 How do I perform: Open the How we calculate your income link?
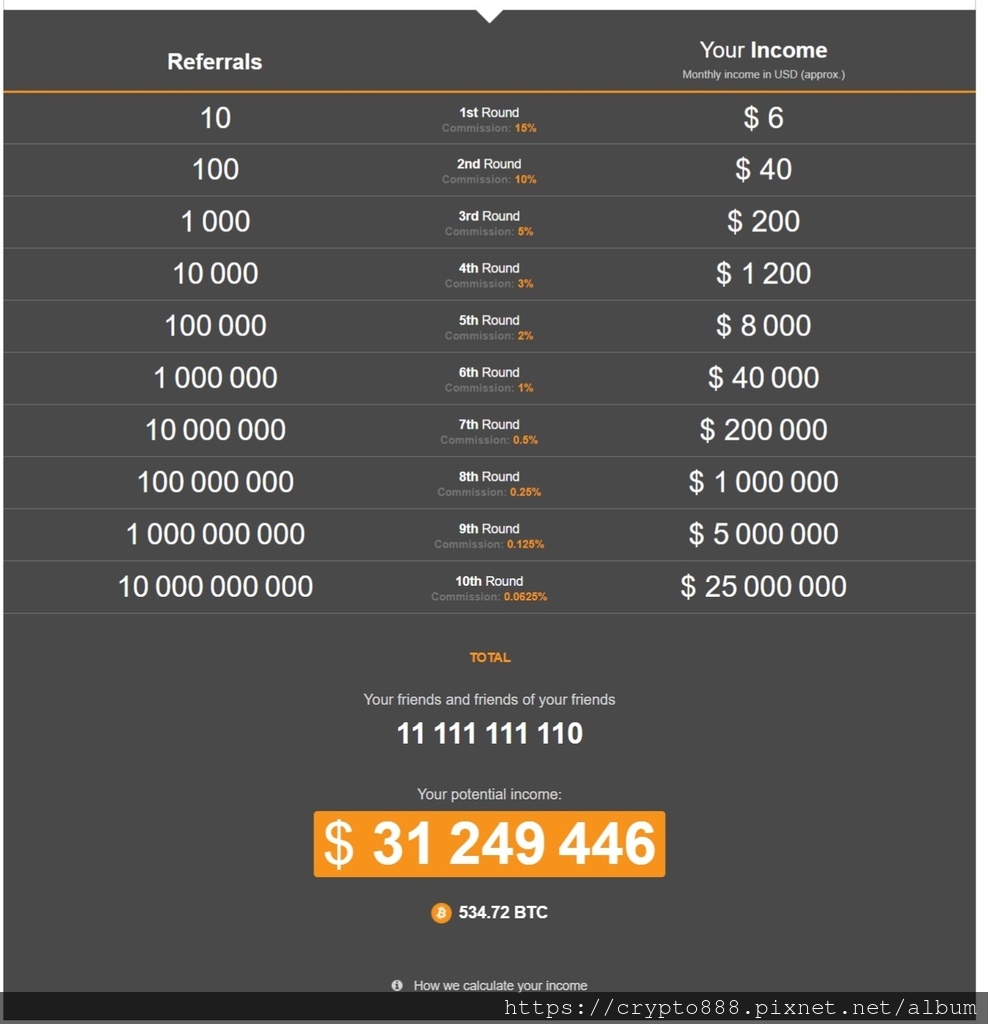coord(500,985)
